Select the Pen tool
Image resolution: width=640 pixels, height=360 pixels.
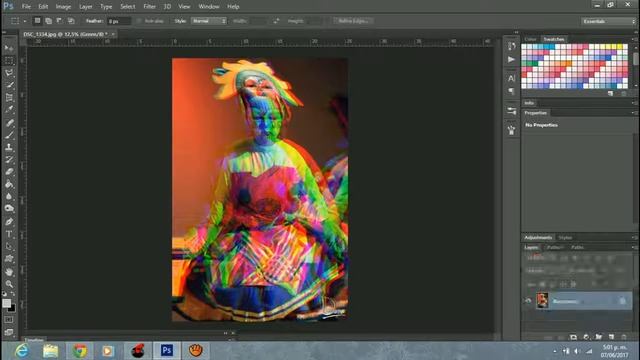(x=9, y=222)
